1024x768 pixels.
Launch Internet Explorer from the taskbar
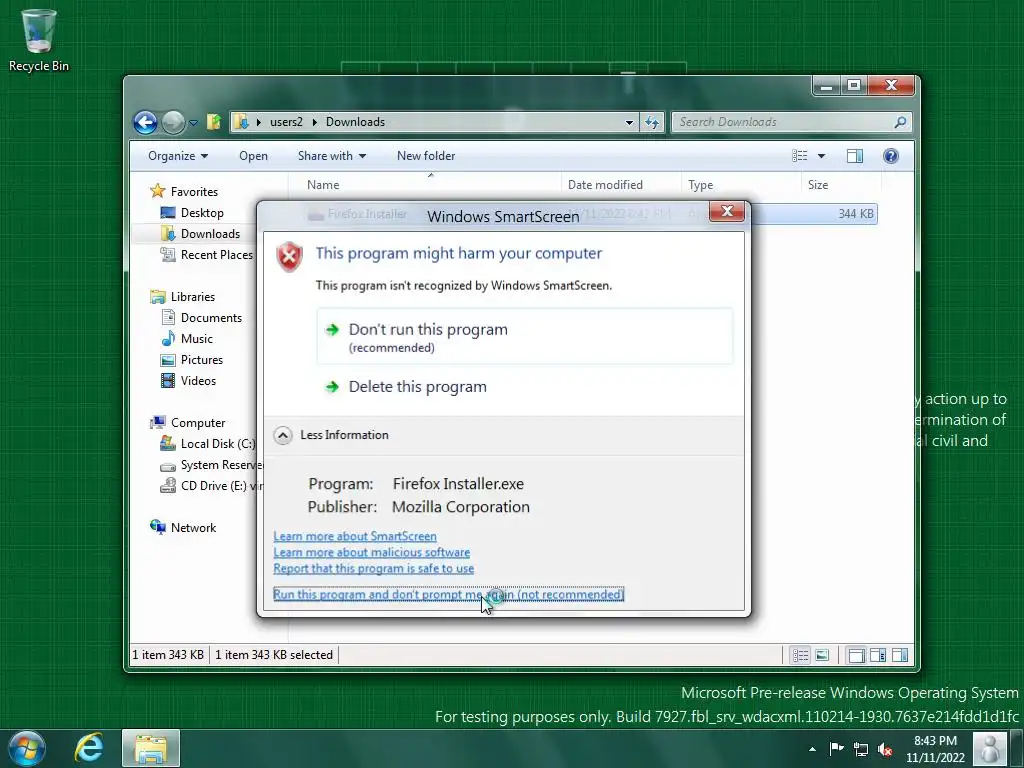click(x=89, y=748)
